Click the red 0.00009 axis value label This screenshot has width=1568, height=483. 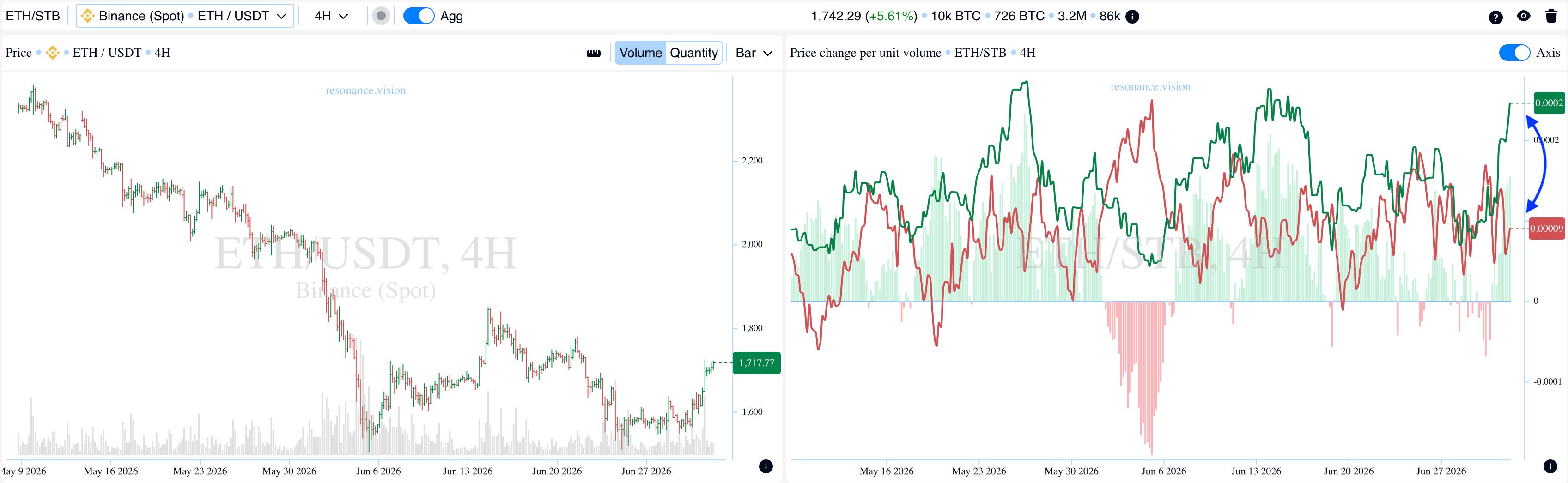point(1546,229)
